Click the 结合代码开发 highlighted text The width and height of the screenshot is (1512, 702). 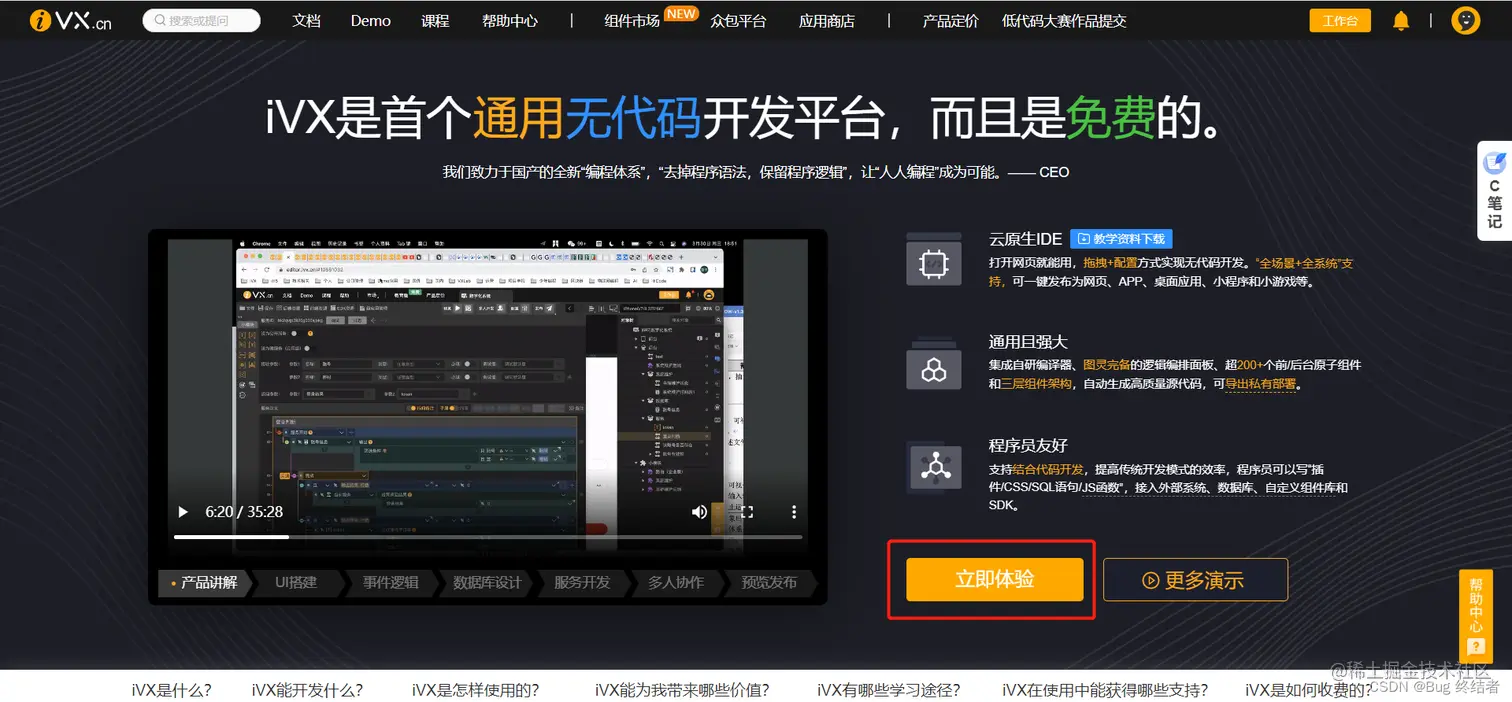[x=1048, y=469]
